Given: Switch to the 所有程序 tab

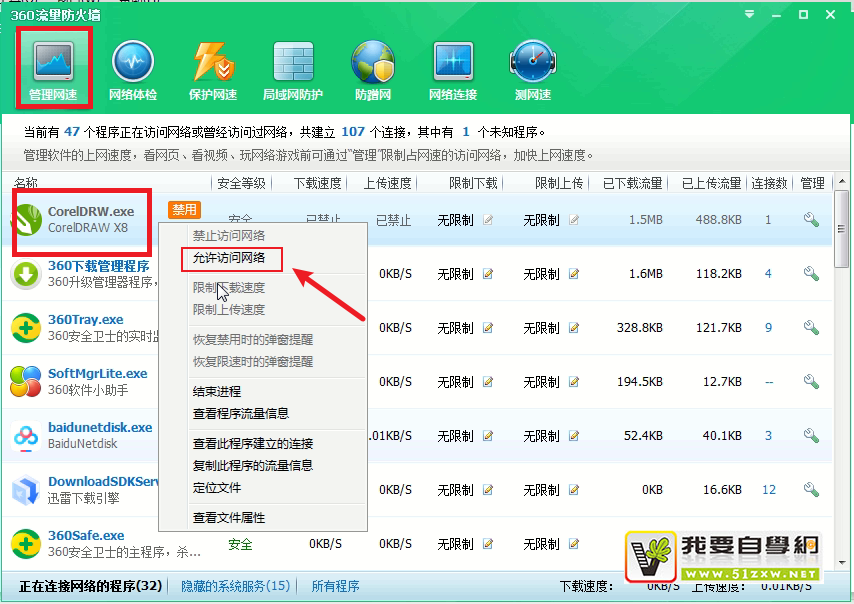Looking at the screenshot, I should click(336, 586).
